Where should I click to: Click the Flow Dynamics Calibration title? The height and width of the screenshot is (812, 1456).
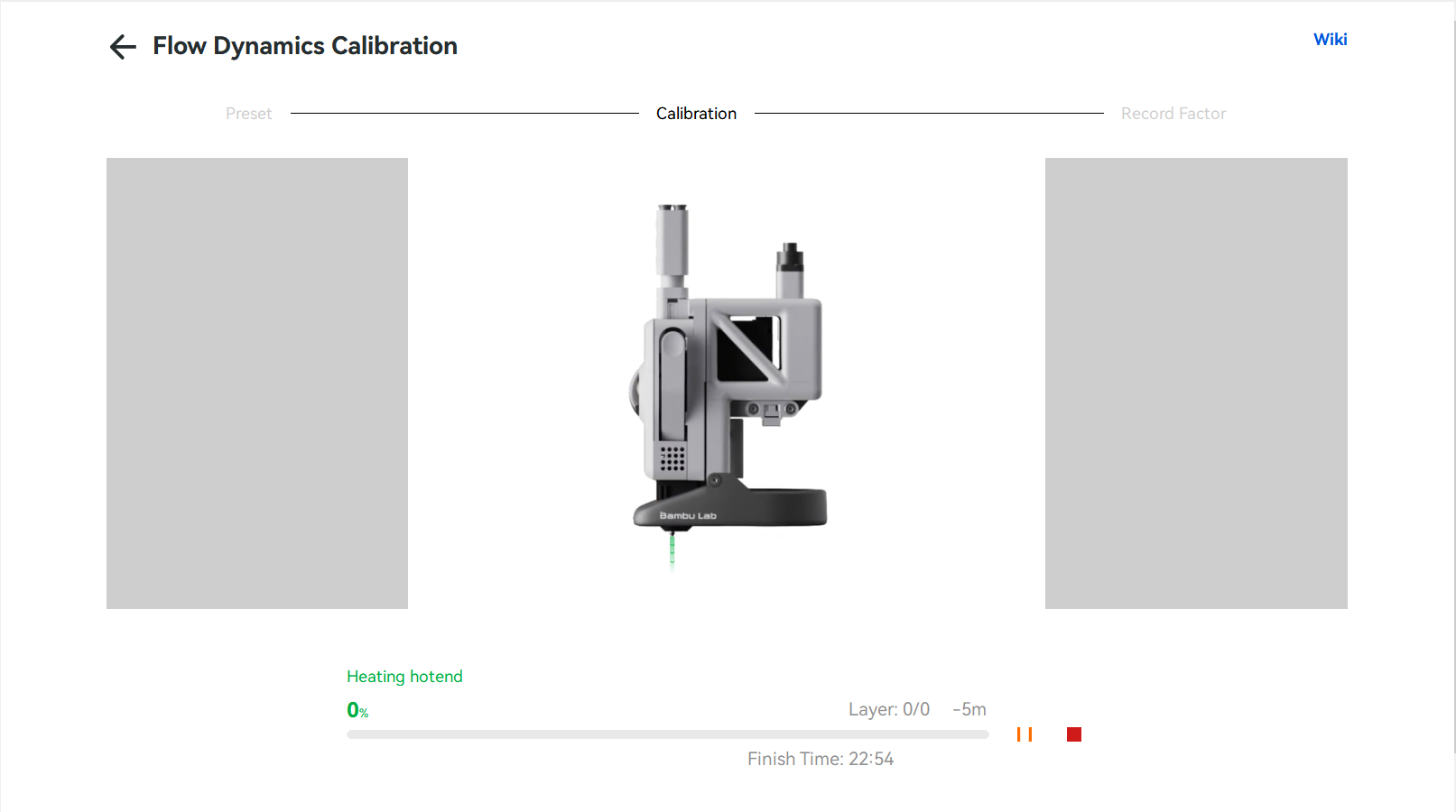pyautogui.click(x=305, y=46)
